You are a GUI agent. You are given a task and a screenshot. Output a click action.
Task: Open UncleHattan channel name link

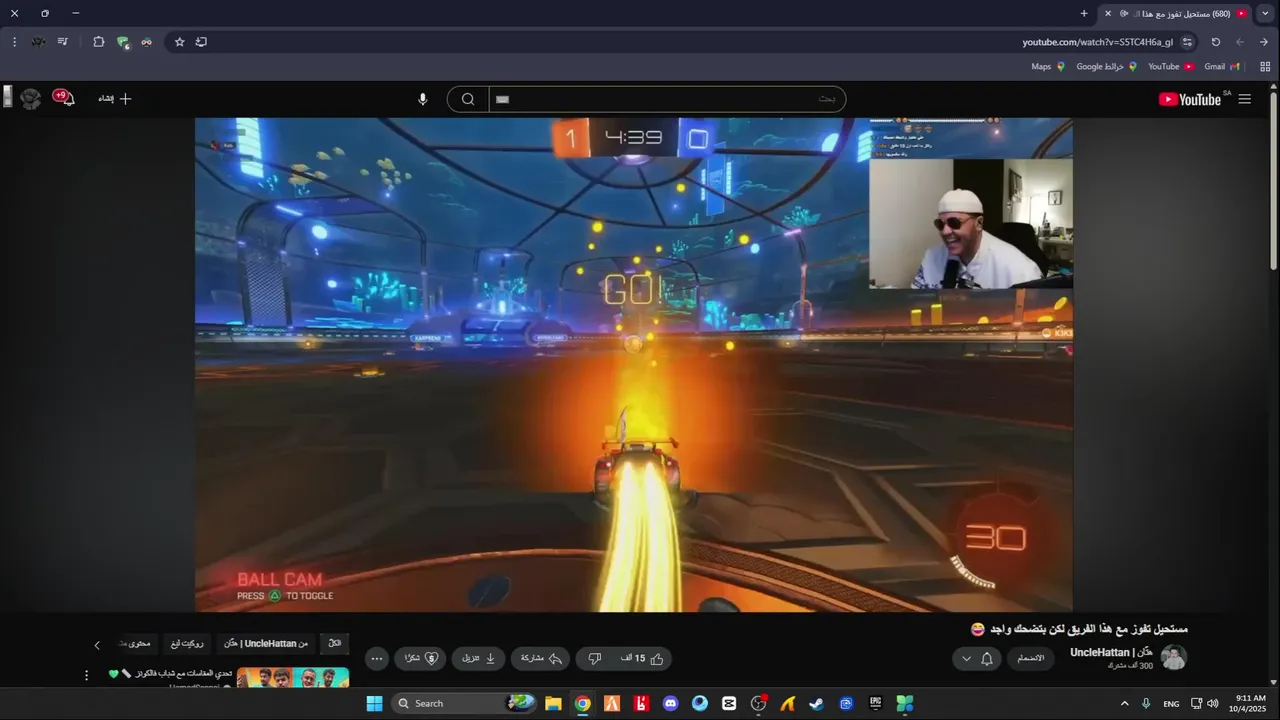click(1111, 652)
